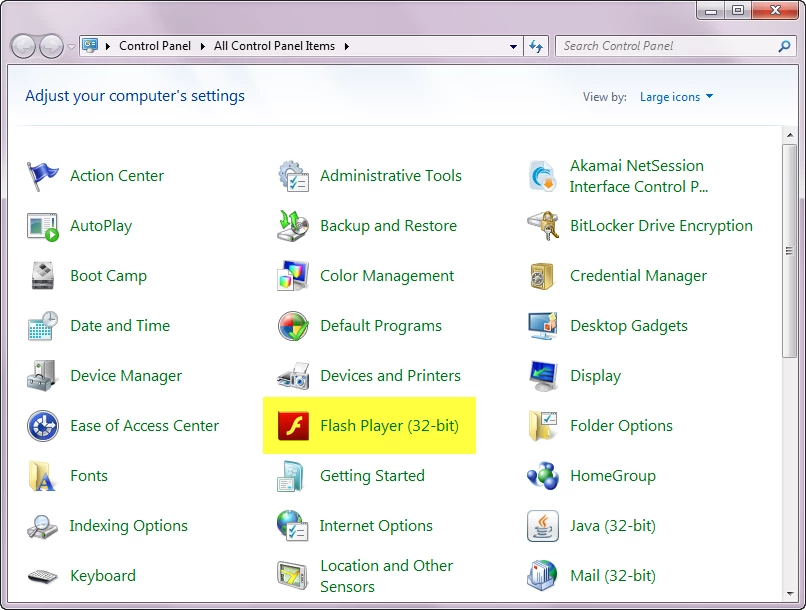
Task: Expand the arrow after Control Panel breadcrumb
Action: 203,46
